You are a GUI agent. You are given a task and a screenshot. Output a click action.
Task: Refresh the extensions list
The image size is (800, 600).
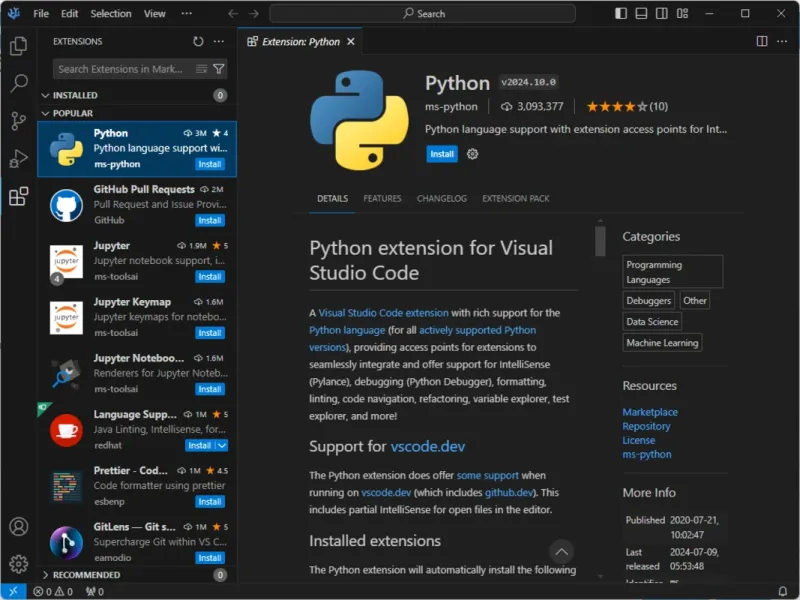pyautogui.click(x=198, y=41)
